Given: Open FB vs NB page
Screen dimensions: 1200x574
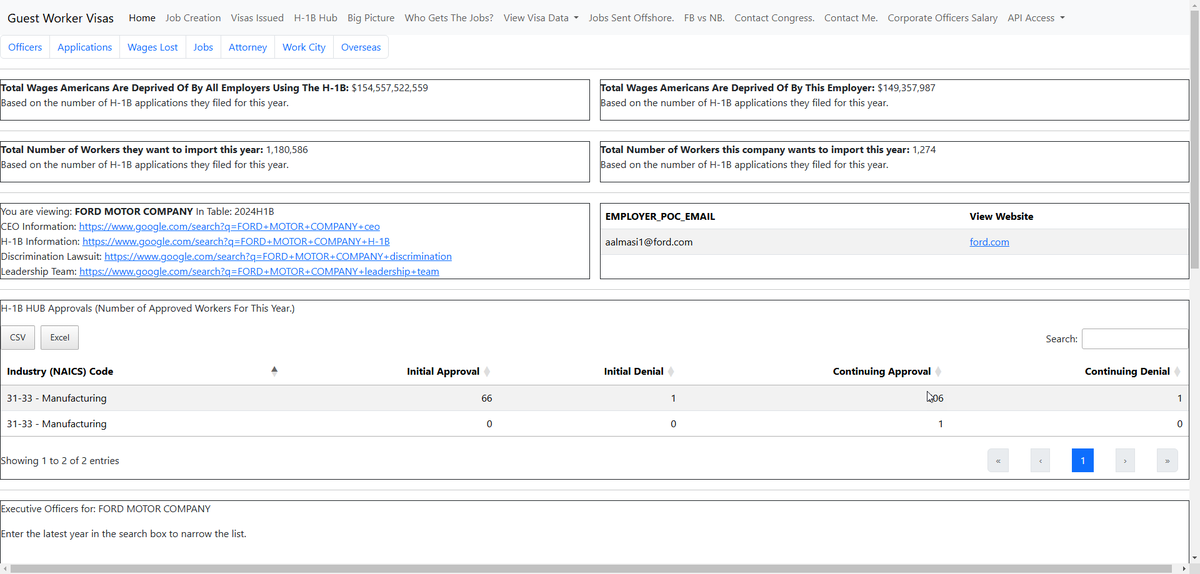Looking at the screenshot, I should [x=704, y=18].
